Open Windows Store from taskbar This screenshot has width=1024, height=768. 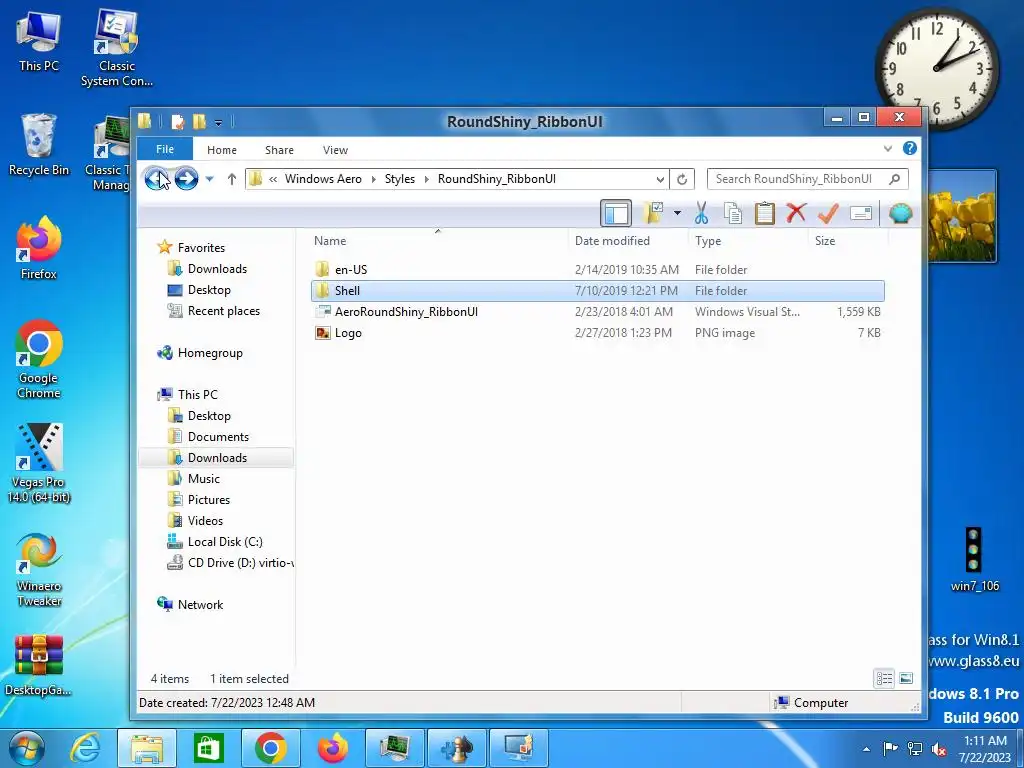pyautogui.click(x=208, y=748)
